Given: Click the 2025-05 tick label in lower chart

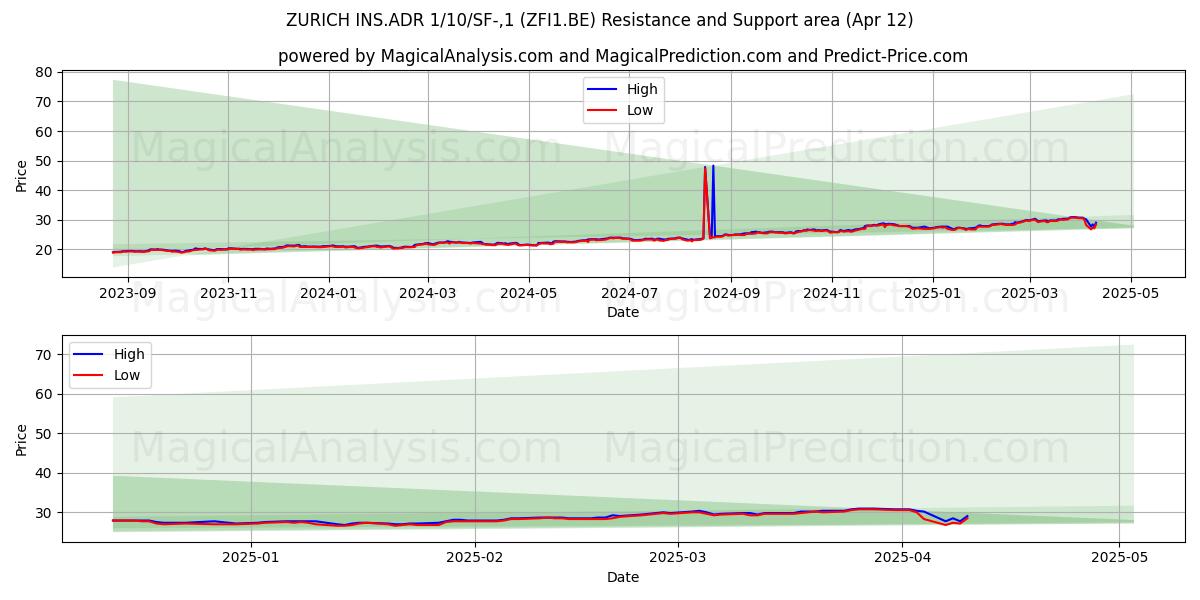Looking at the screenshot, I should tap(1119, 558).
